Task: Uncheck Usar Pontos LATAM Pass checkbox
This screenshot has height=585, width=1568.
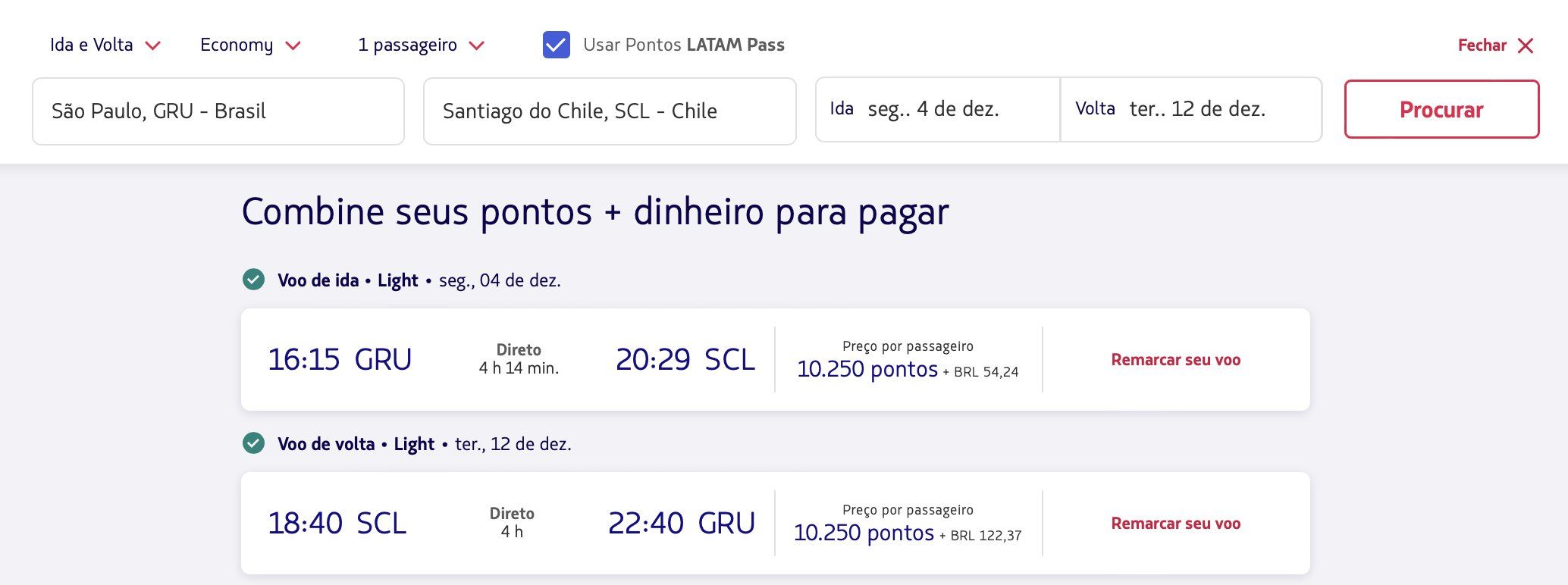Action: point(557,45)
